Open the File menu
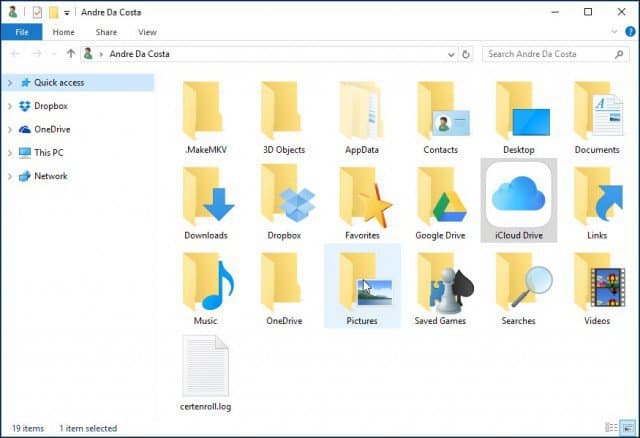 22,32
